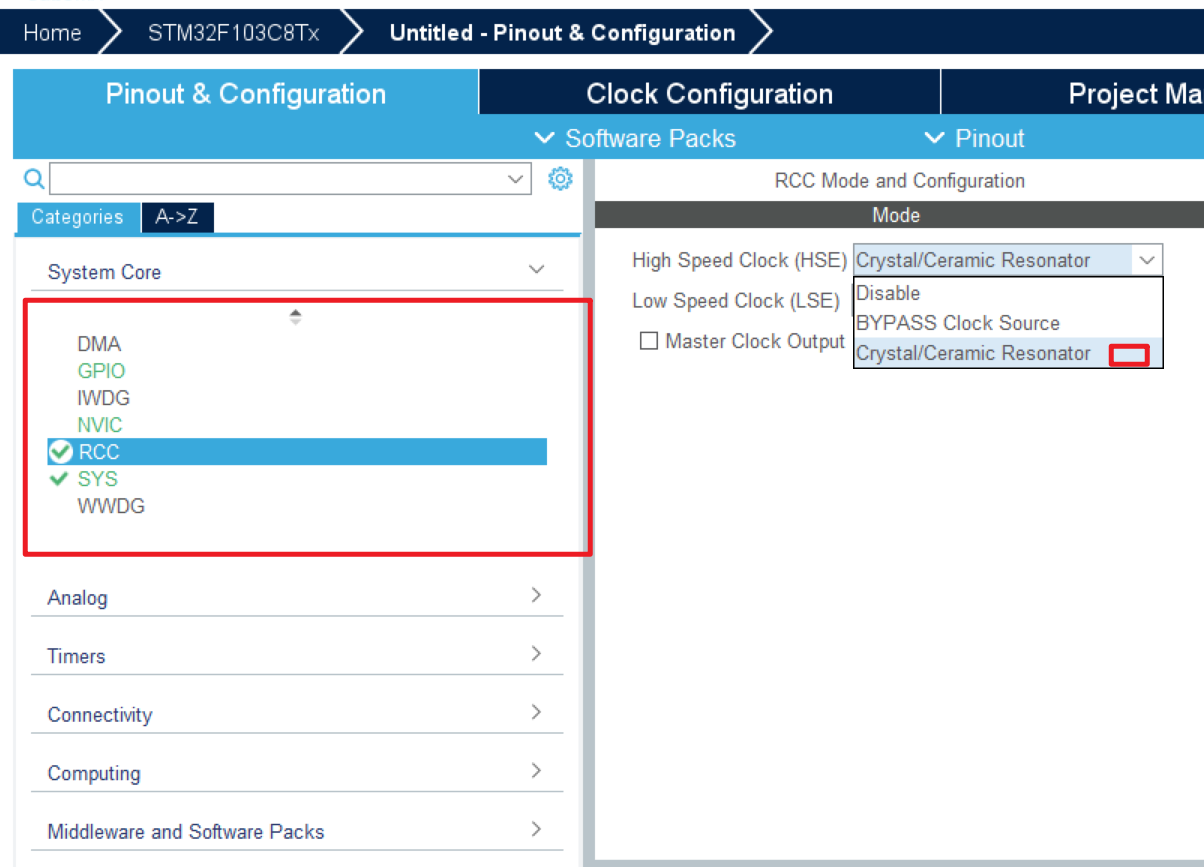Expand the Timers category
Viewport: 1204px width, 867px height.
[536, 654]
